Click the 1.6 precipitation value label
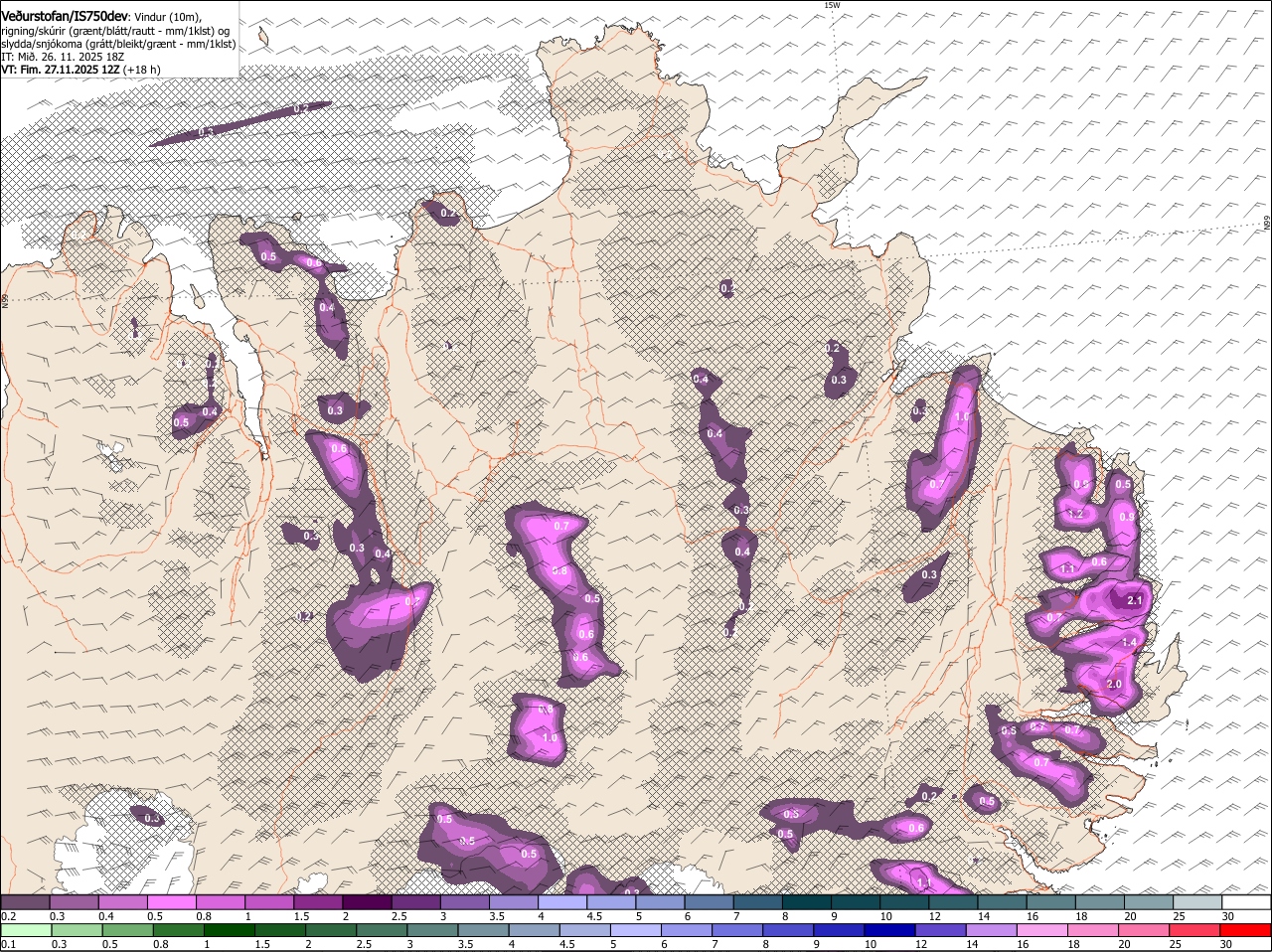Screen dimensions: 1272x952 click(x=961, y=417)
